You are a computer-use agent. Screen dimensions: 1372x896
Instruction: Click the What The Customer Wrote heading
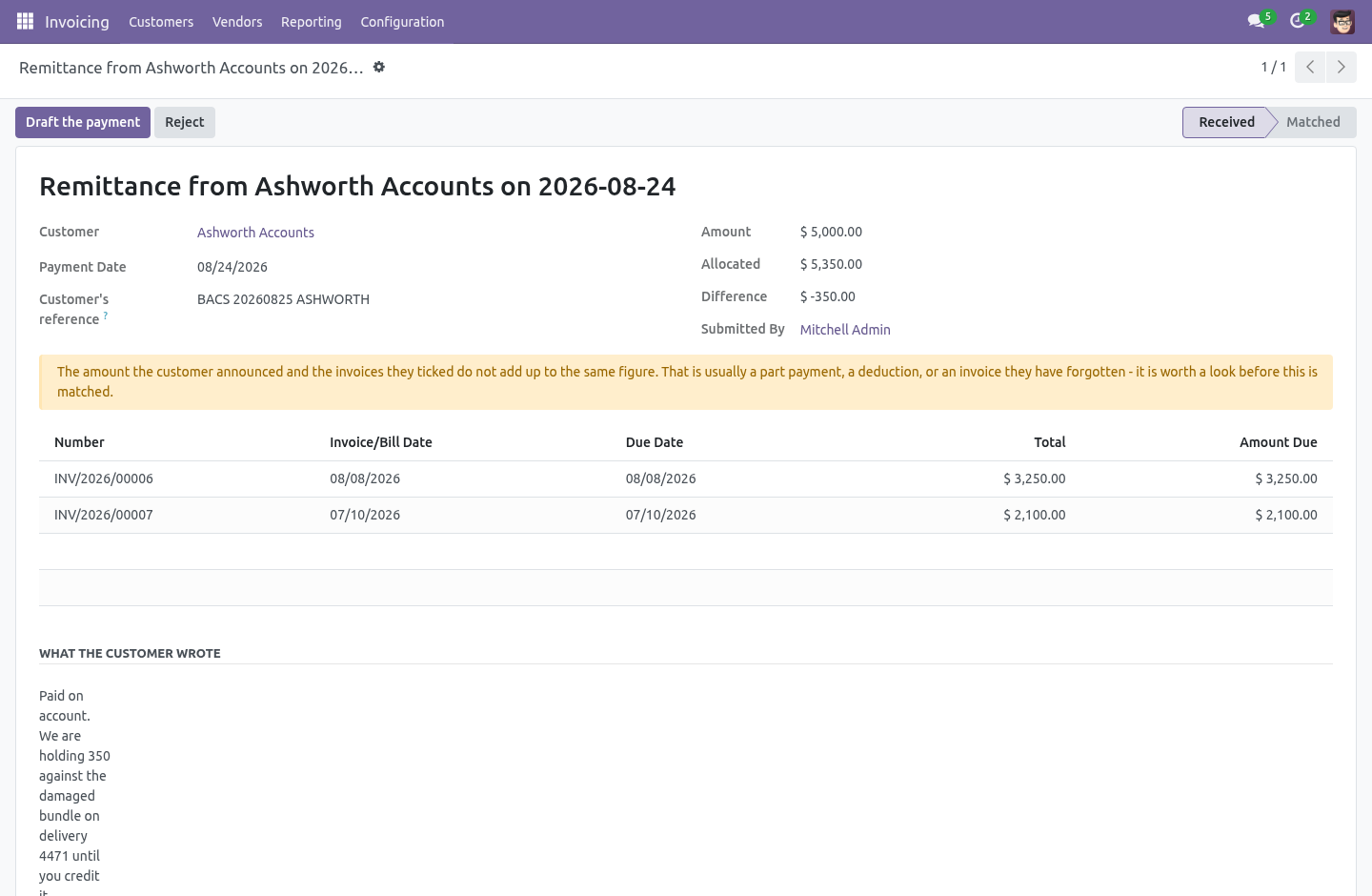point(130,653)
